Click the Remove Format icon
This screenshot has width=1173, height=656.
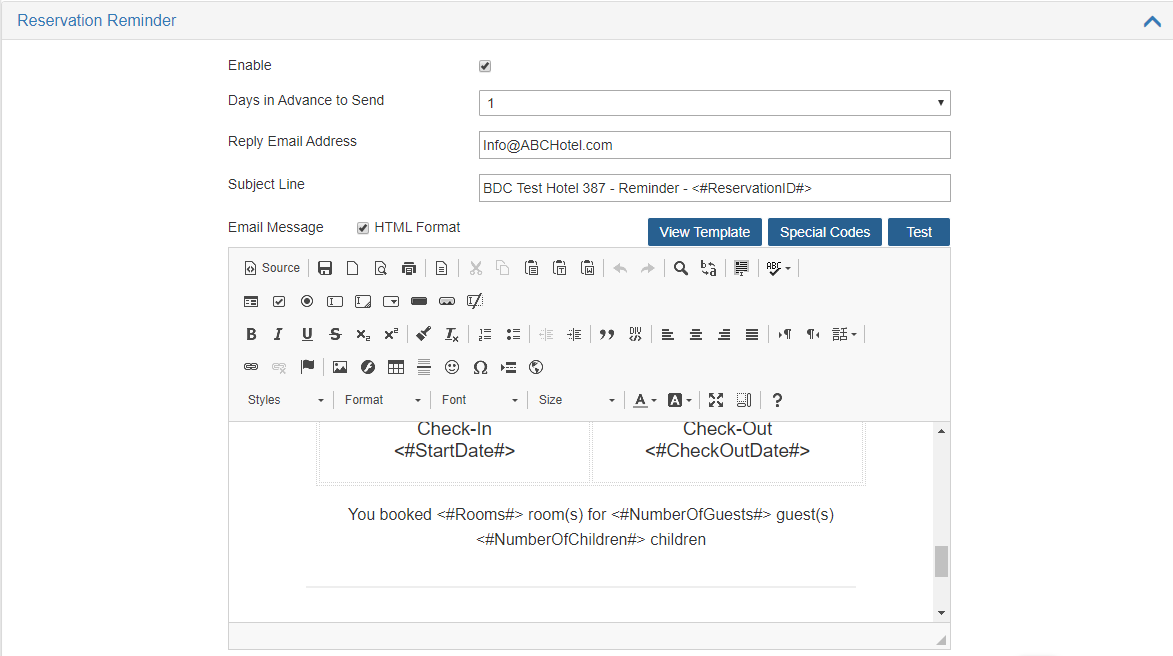[x=452, y=334]
